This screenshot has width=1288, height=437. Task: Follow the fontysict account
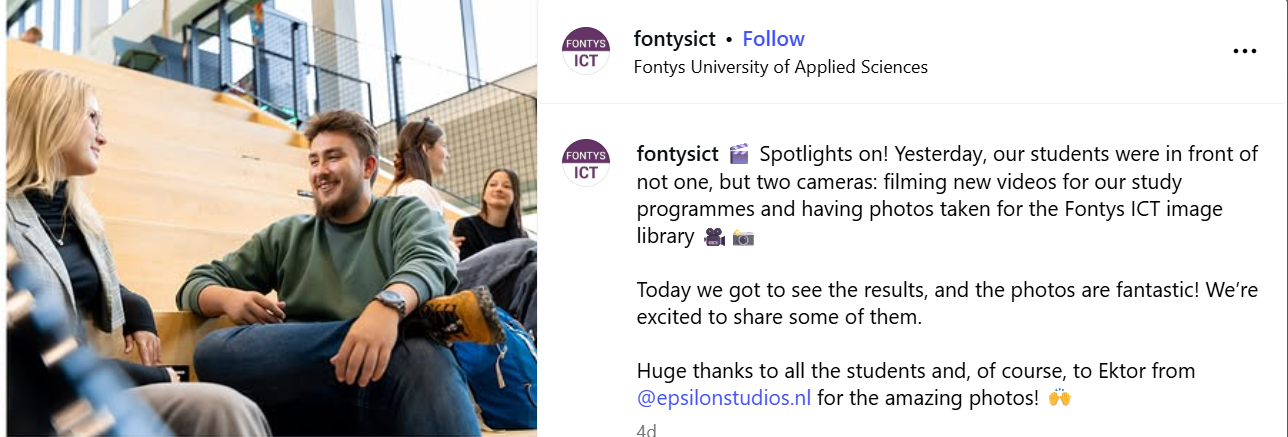tap(773, 39)
